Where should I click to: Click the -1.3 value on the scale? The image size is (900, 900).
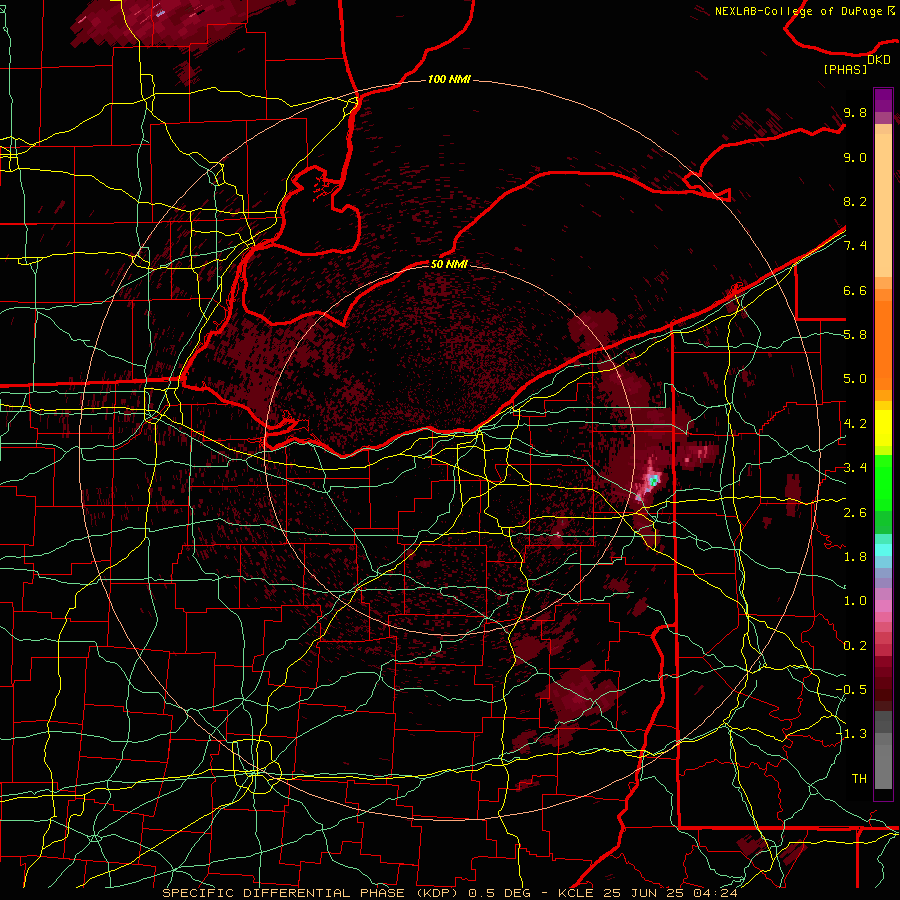(x=851, y=734)
